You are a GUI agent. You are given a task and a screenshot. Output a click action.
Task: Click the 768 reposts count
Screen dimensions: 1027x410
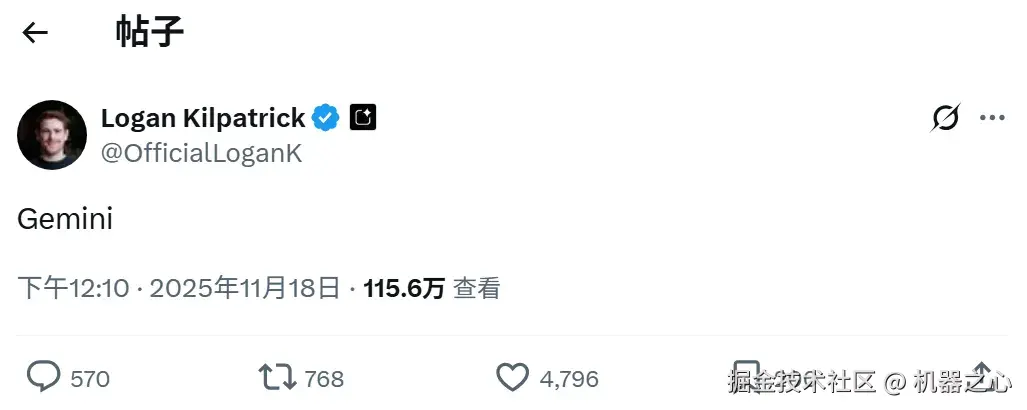[x=324, y=379]
